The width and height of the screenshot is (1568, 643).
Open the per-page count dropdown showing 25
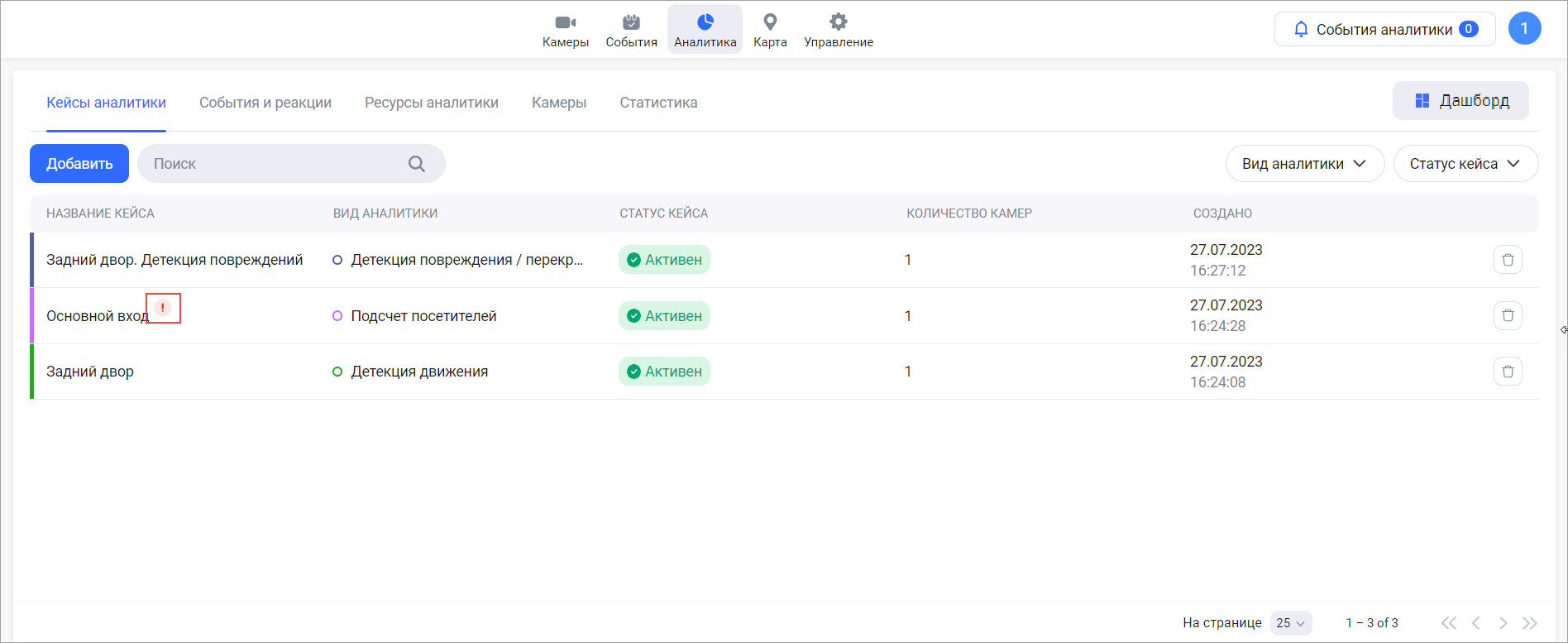pos(1290,623)
